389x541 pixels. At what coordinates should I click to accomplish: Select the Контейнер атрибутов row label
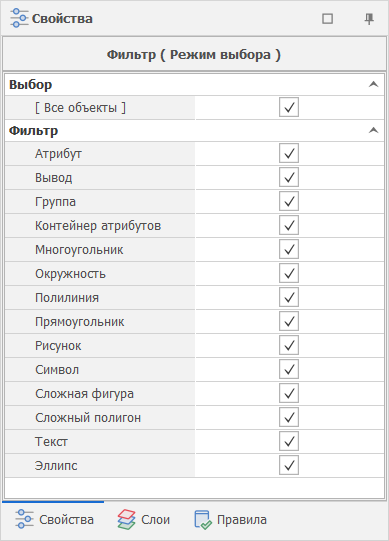point(98,226)
